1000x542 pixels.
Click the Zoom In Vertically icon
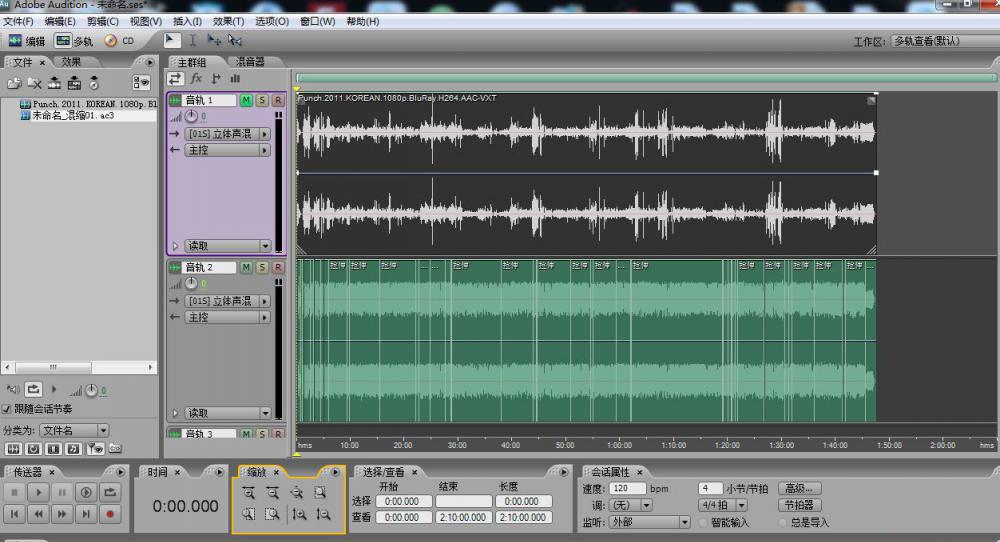click(x=299, y=514)
